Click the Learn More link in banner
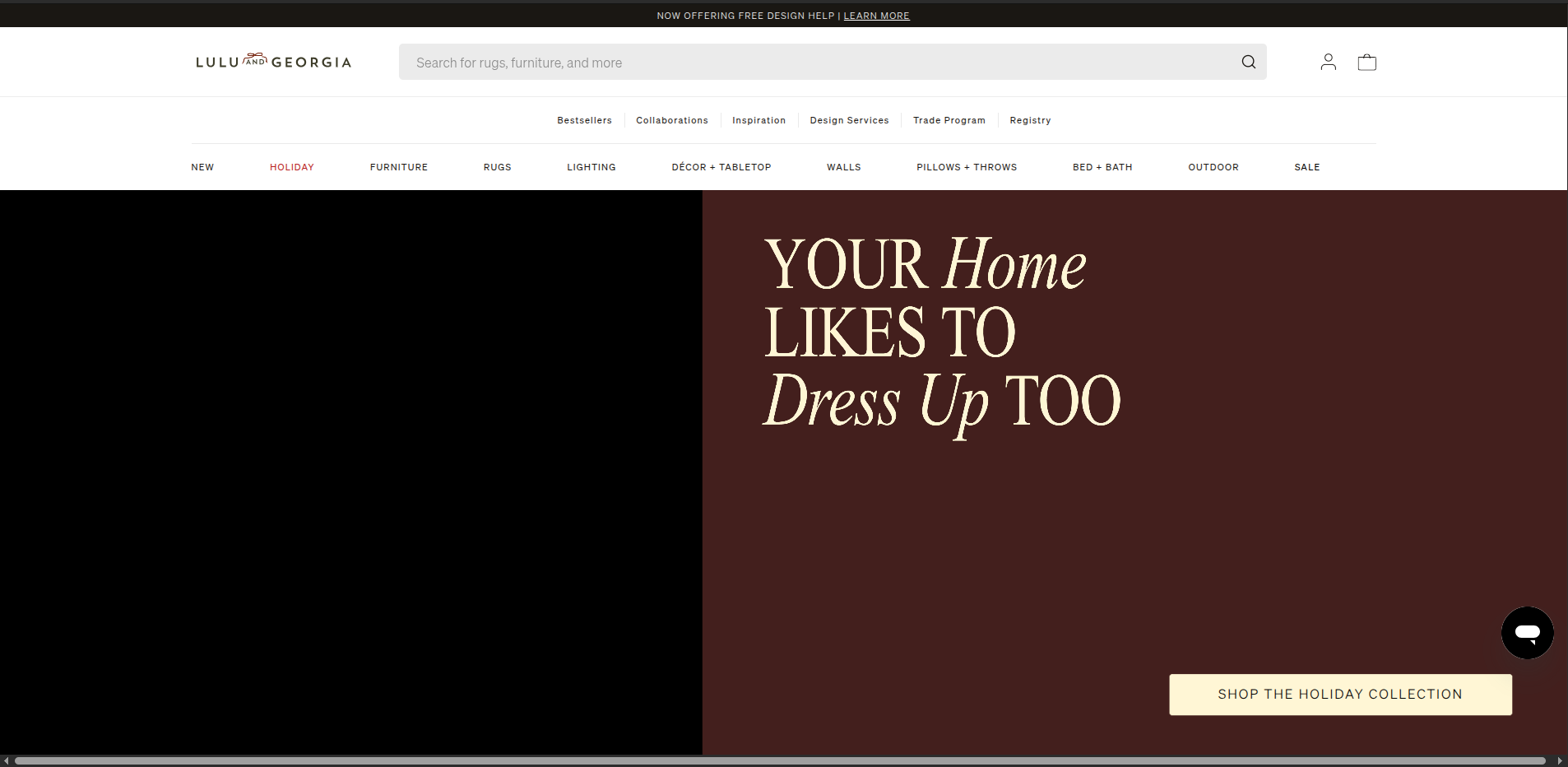 coord(876,16)
